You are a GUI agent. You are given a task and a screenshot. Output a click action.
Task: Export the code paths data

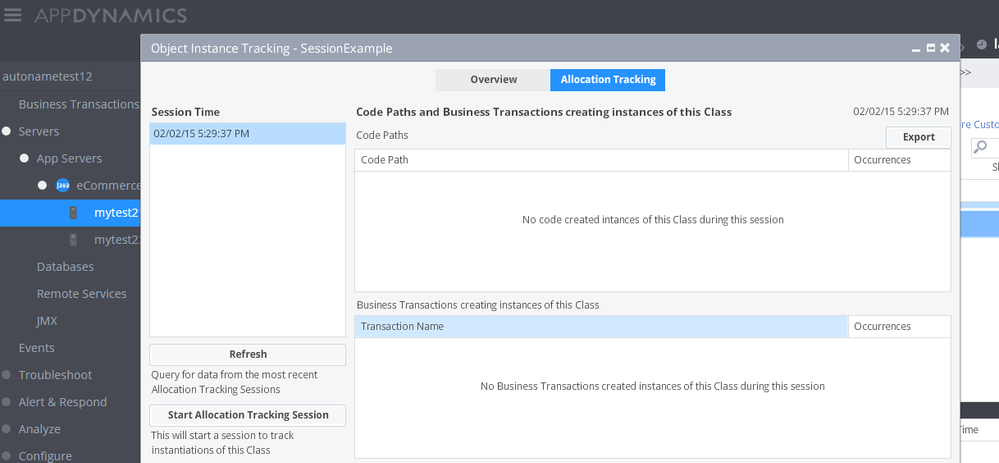coord(918,137)
